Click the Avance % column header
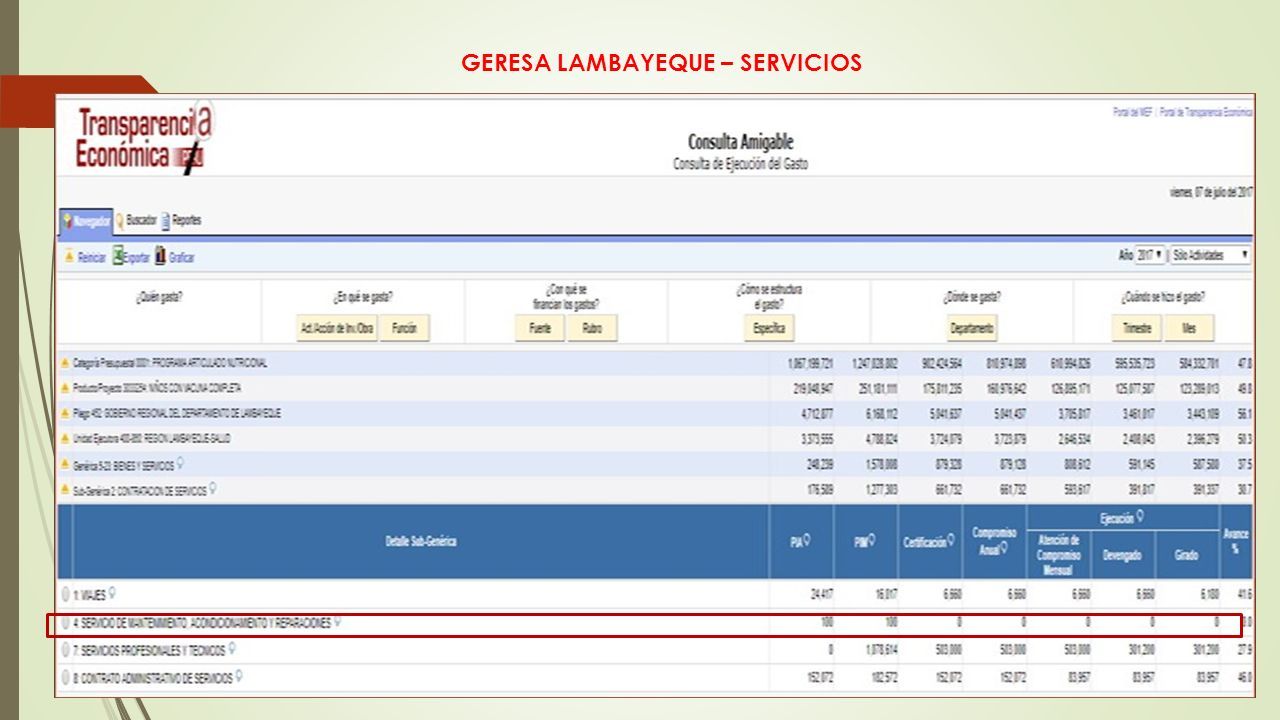The width and height of the screenshot is (1280, 720). pos(1236,541)
